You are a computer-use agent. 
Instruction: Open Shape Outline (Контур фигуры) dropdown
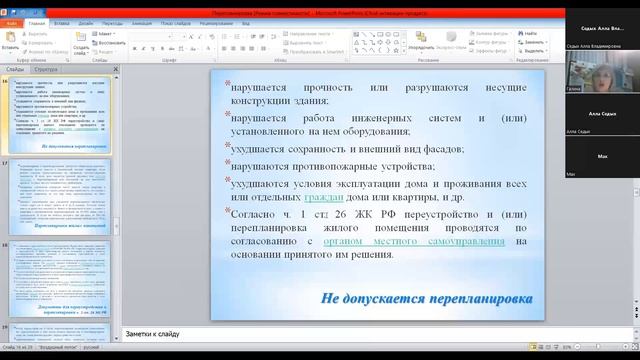click(488, 42)
